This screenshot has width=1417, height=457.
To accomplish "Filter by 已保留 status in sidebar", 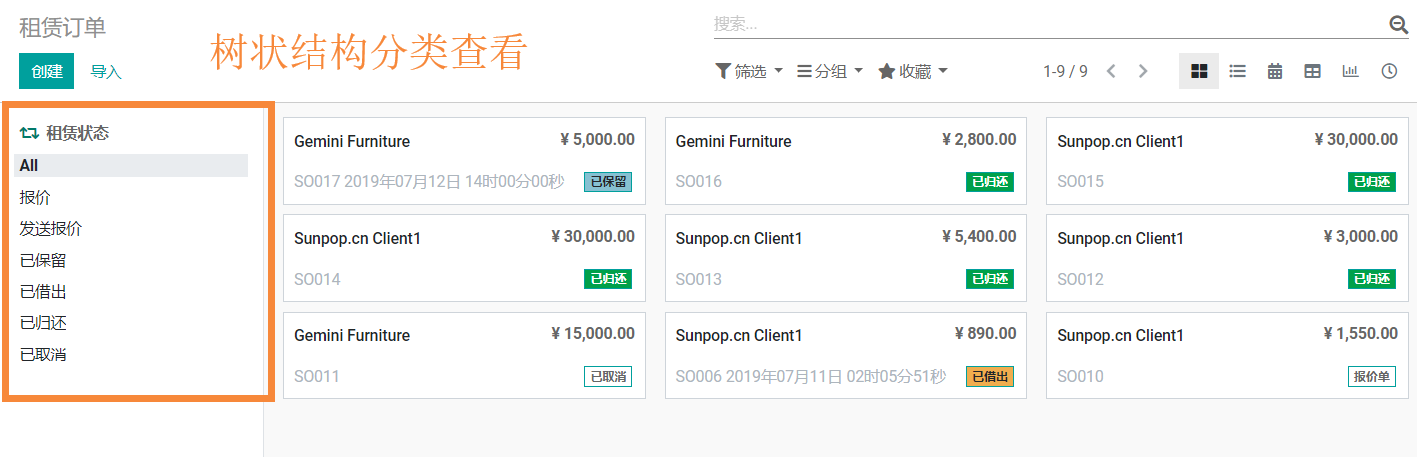I will [x=43, y=260].
